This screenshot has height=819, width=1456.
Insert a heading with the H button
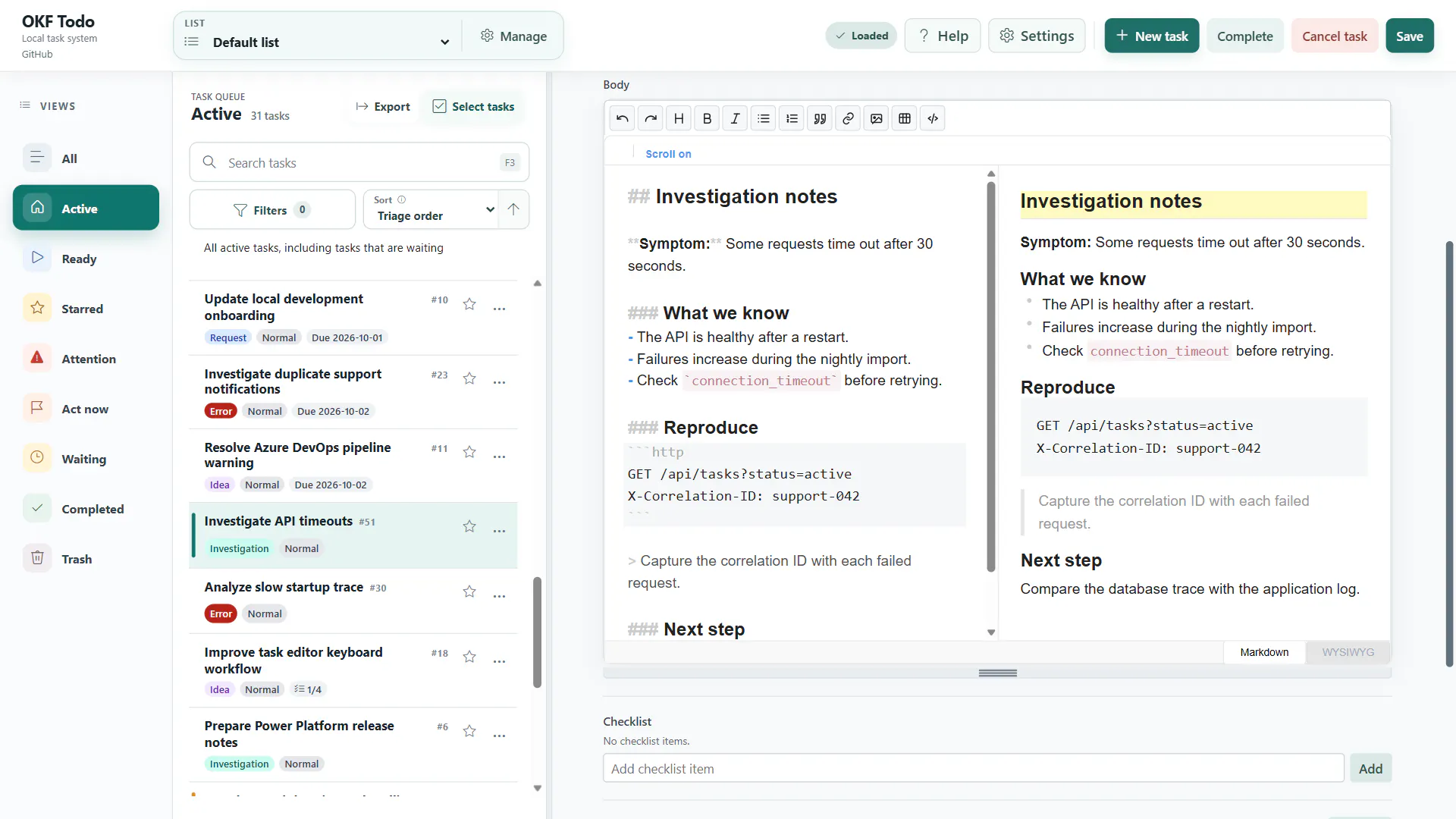[679, 118]
